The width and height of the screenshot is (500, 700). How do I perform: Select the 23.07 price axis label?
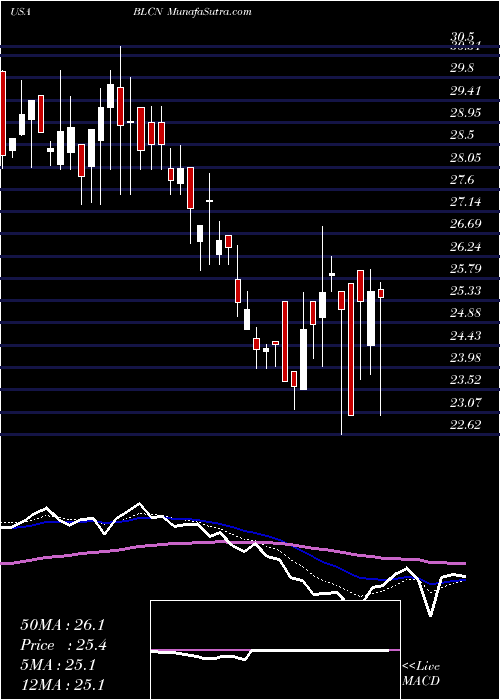(466, 402)
